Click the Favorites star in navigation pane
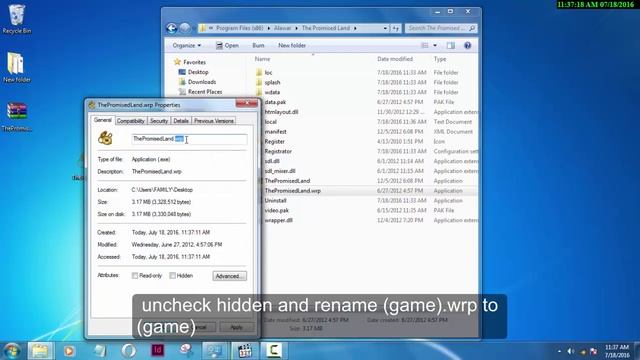Screen dimensions: 640x360 click(x=177, y=62)
